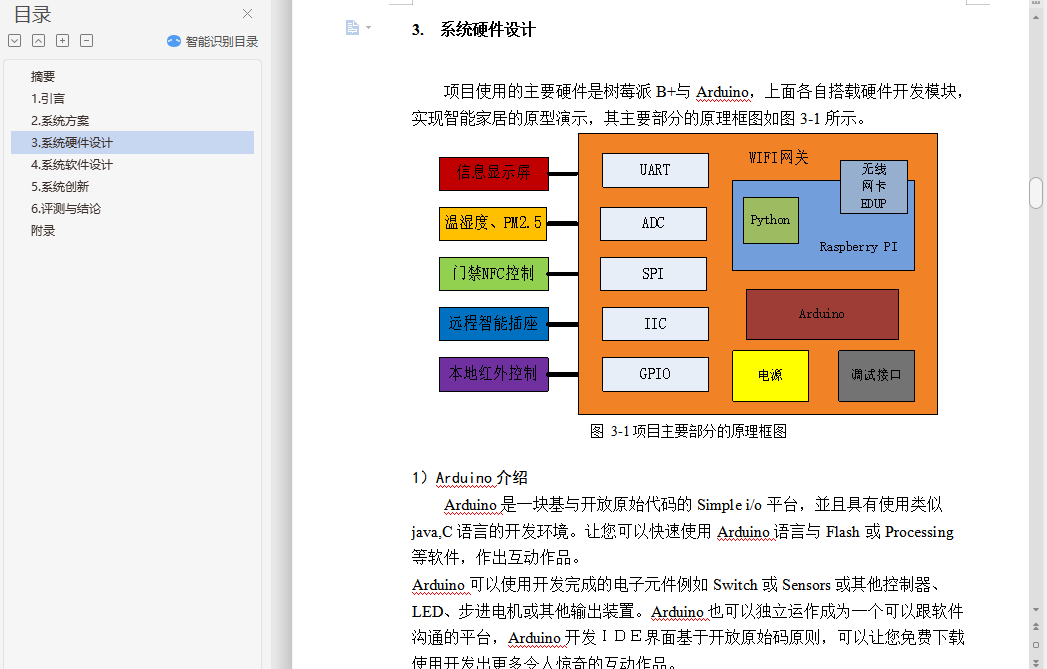
Task: Click the yellow 电源 box
Action: click(x=771, y=376)
